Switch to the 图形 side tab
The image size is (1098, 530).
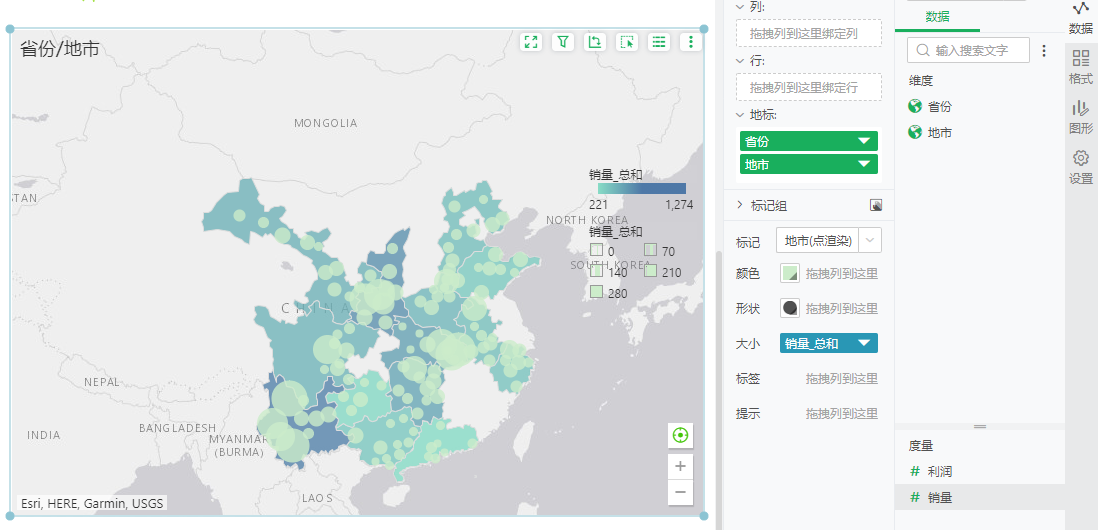tap(1081, 116)
